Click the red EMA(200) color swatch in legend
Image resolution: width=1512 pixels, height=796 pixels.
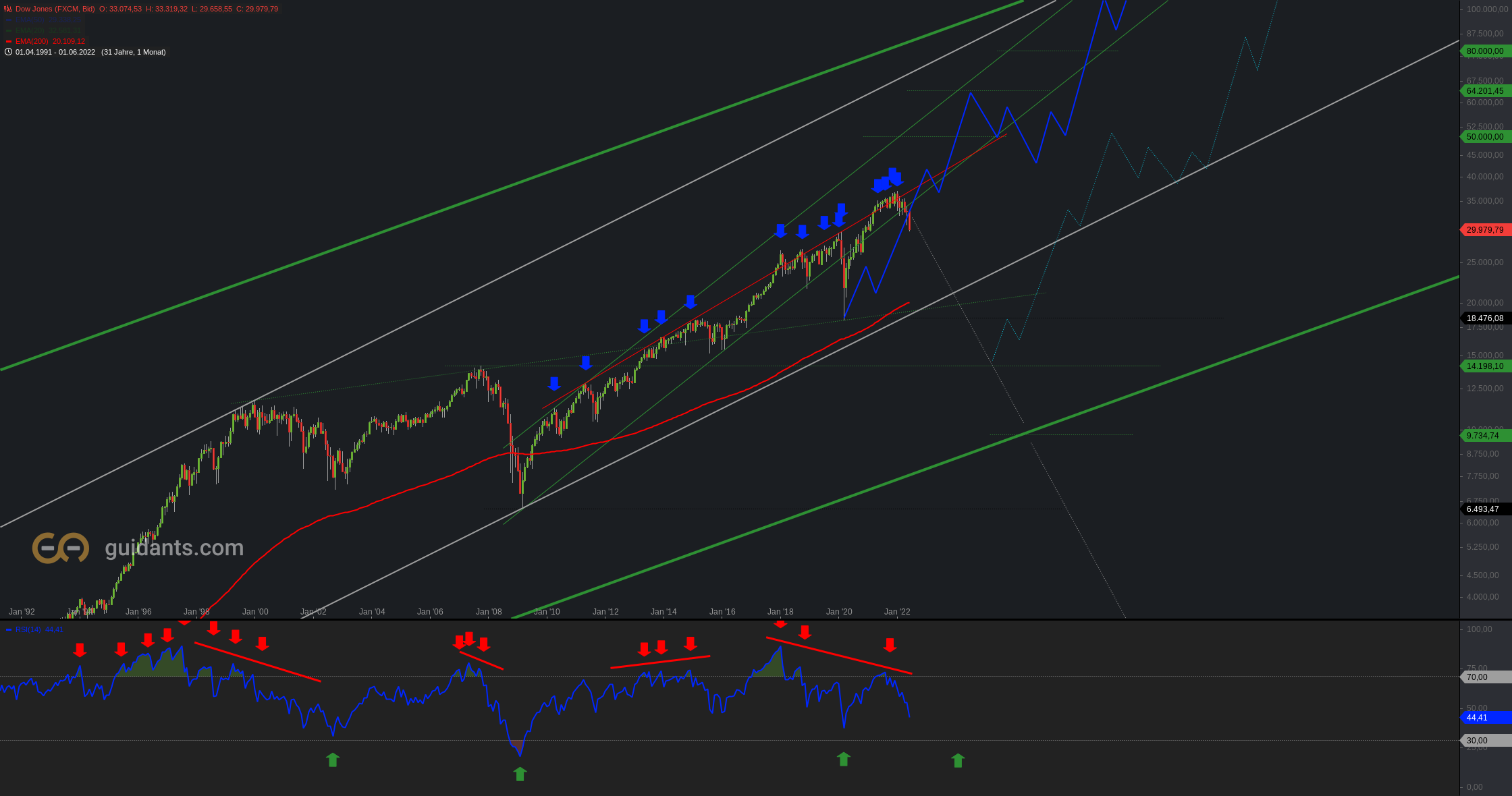coord(9,42)
